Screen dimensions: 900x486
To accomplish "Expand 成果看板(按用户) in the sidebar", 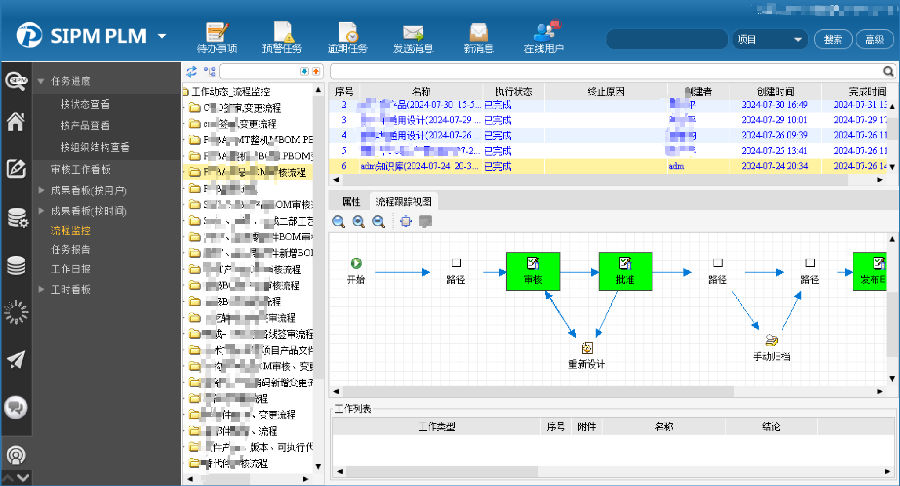I will [41, 190].
